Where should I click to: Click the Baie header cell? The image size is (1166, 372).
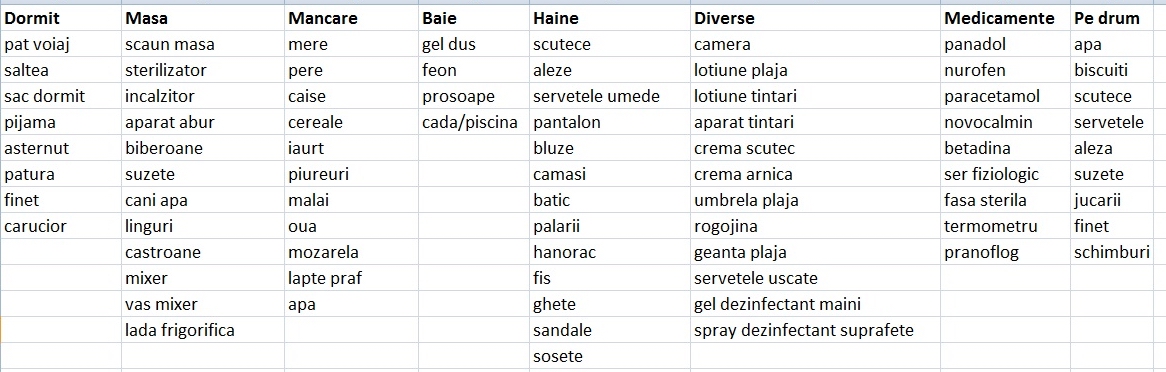pyautogui.click(x=474, y=18)
